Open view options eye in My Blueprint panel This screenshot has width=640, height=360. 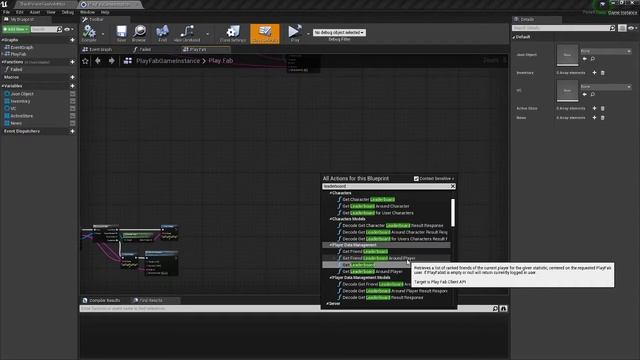click(68, 29)
